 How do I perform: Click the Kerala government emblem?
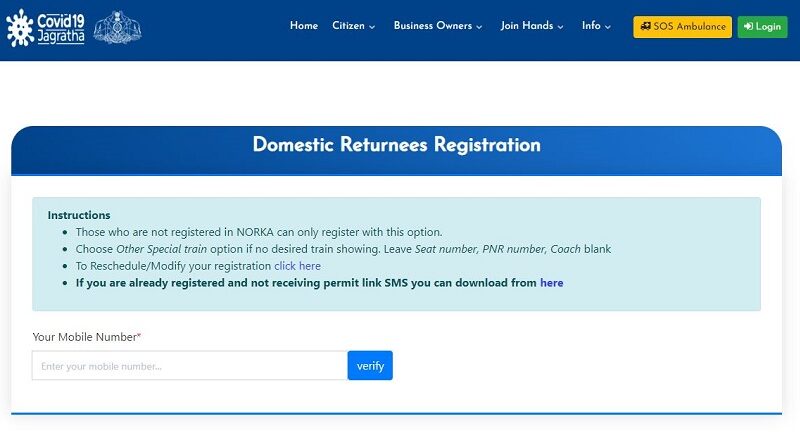coord(117,28)
